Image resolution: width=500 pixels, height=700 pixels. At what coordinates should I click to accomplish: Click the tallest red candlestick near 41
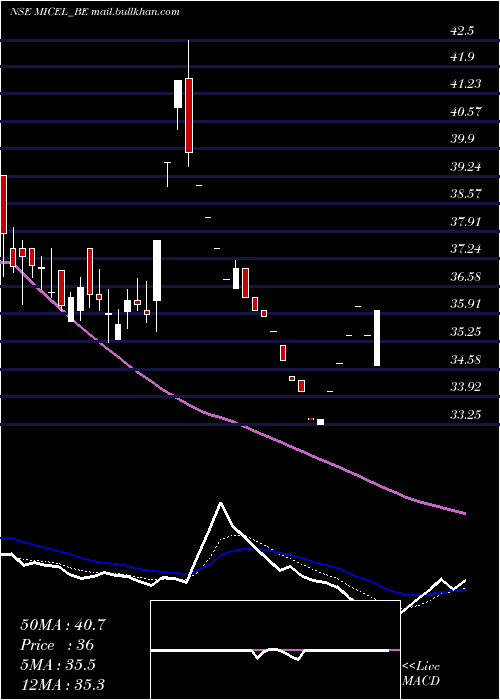pos(189,115)
